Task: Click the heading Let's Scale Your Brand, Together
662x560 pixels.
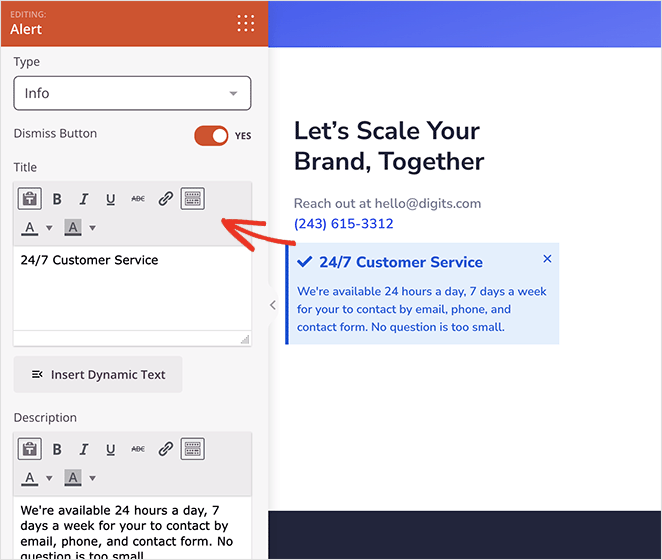Action: click(389, 146)
